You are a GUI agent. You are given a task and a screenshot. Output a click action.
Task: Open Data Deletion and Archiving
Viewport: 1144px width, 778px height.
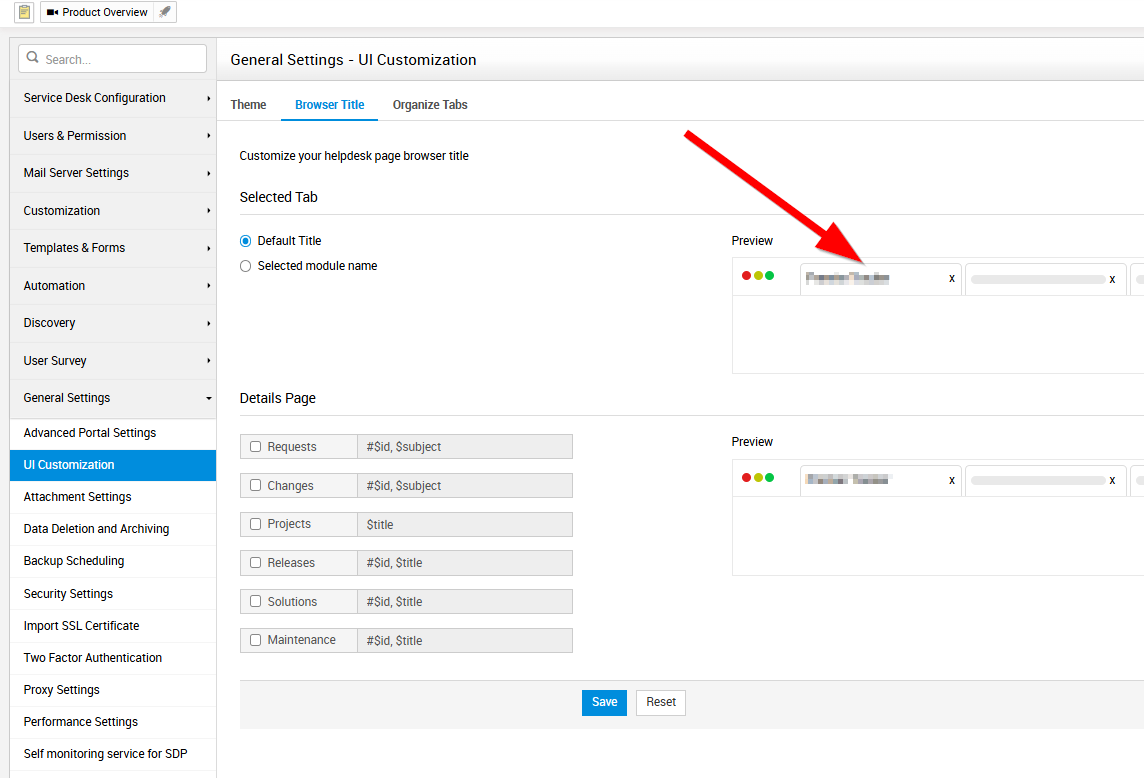point(112,529)
